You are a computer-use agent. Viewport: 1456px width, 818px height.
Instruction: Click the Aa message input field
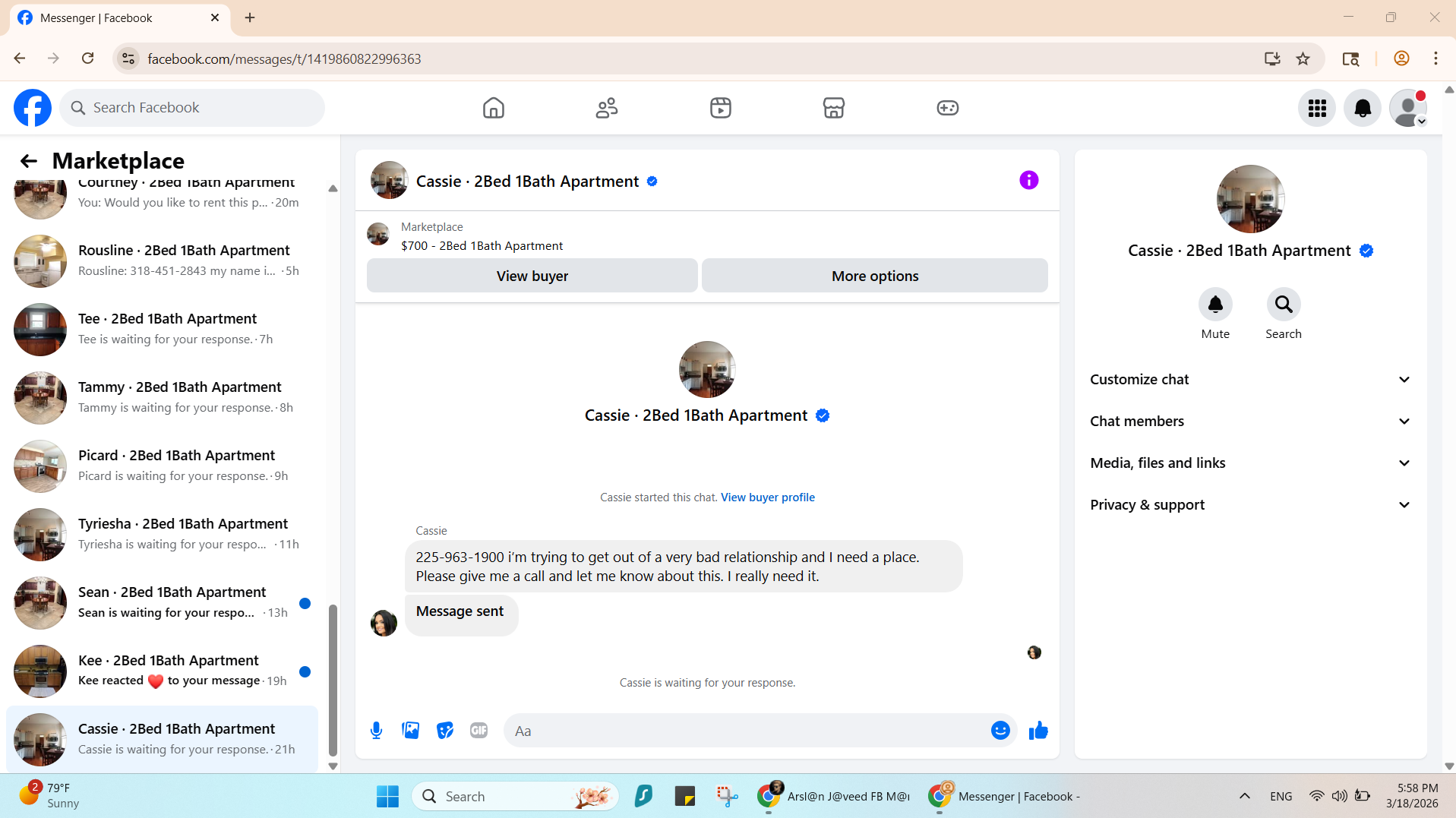click(748, 731)
